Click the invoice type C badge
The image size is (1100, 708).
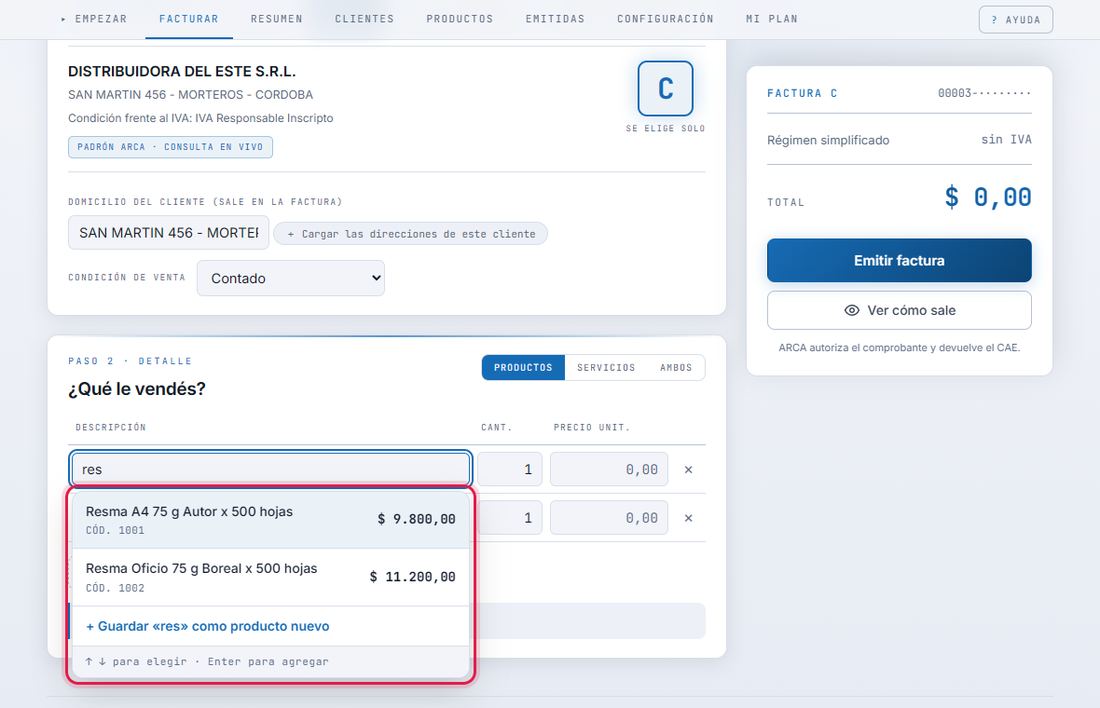click(665, 88)
